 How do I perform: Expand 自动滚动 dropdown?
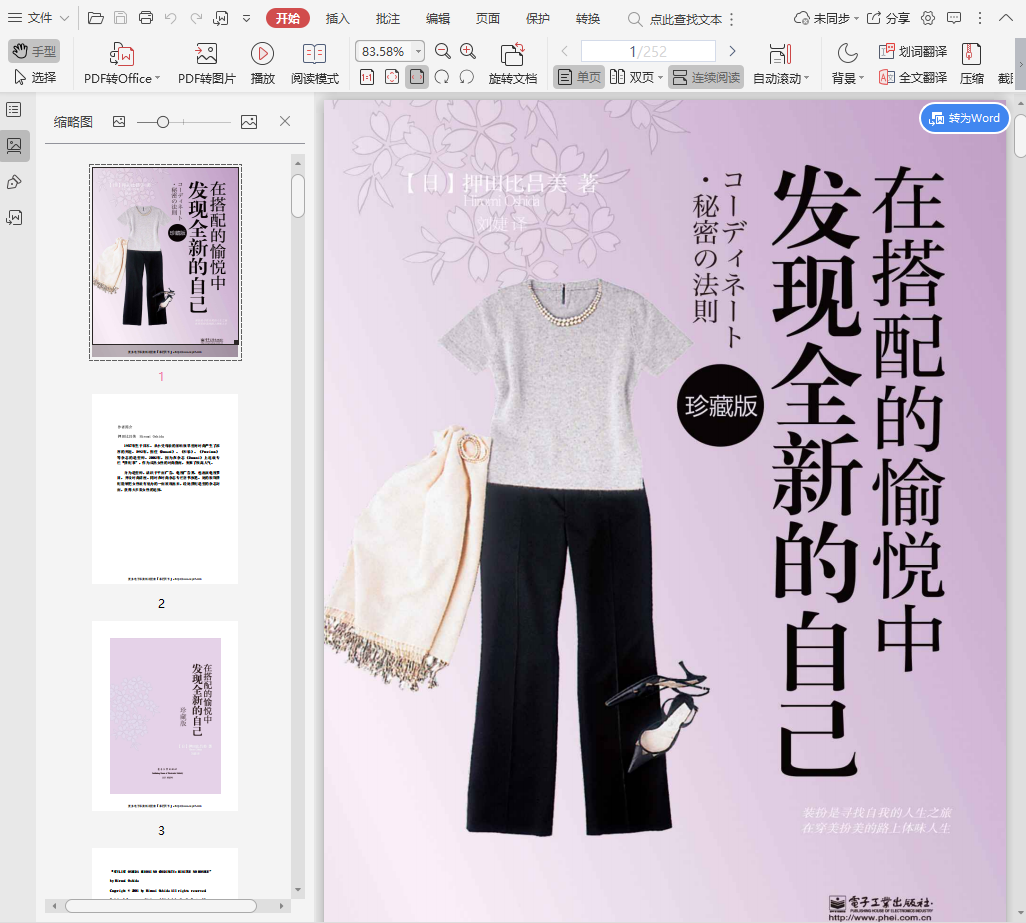(x=806, y=78)
